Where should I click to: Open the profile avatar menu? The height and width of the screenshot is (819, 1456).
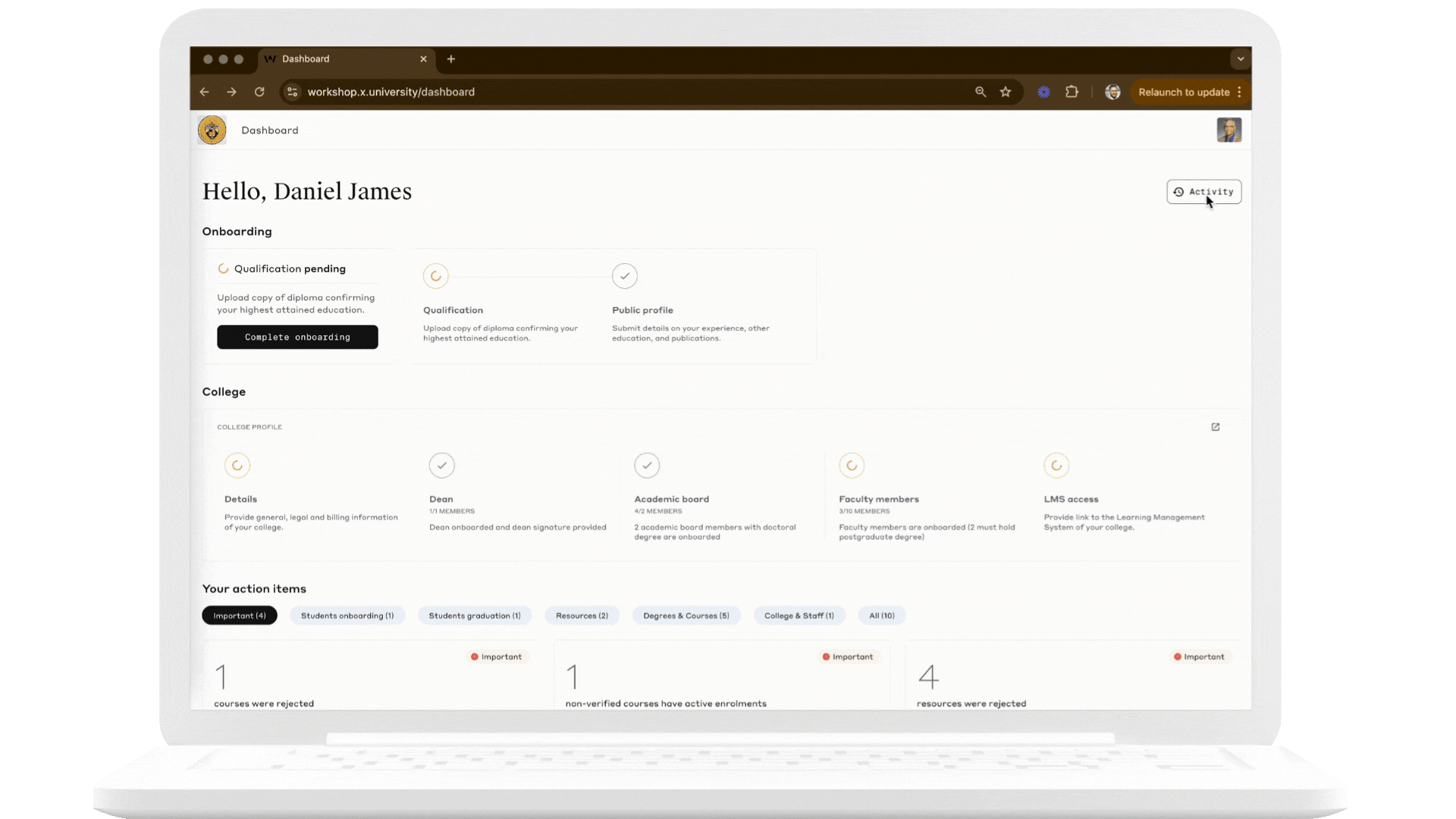pos(1229,130)
